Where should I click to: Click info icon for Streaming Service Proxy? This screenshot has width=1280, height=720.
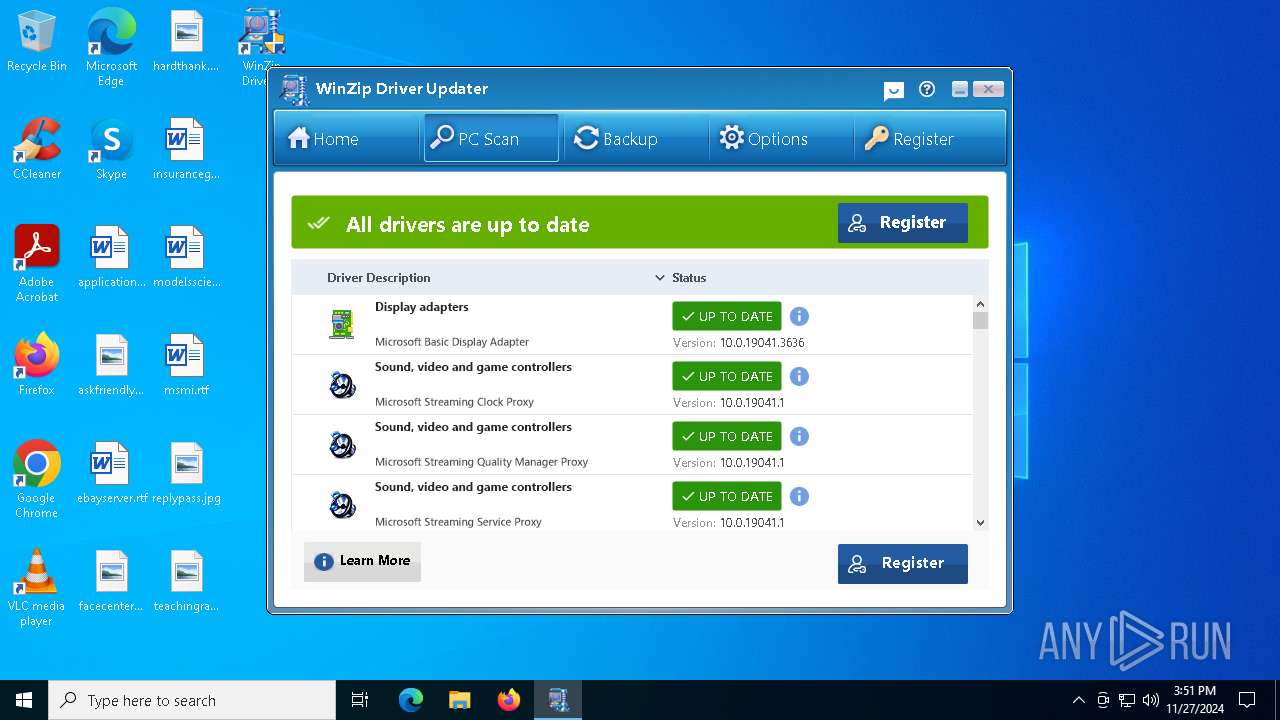coord(799,496)
